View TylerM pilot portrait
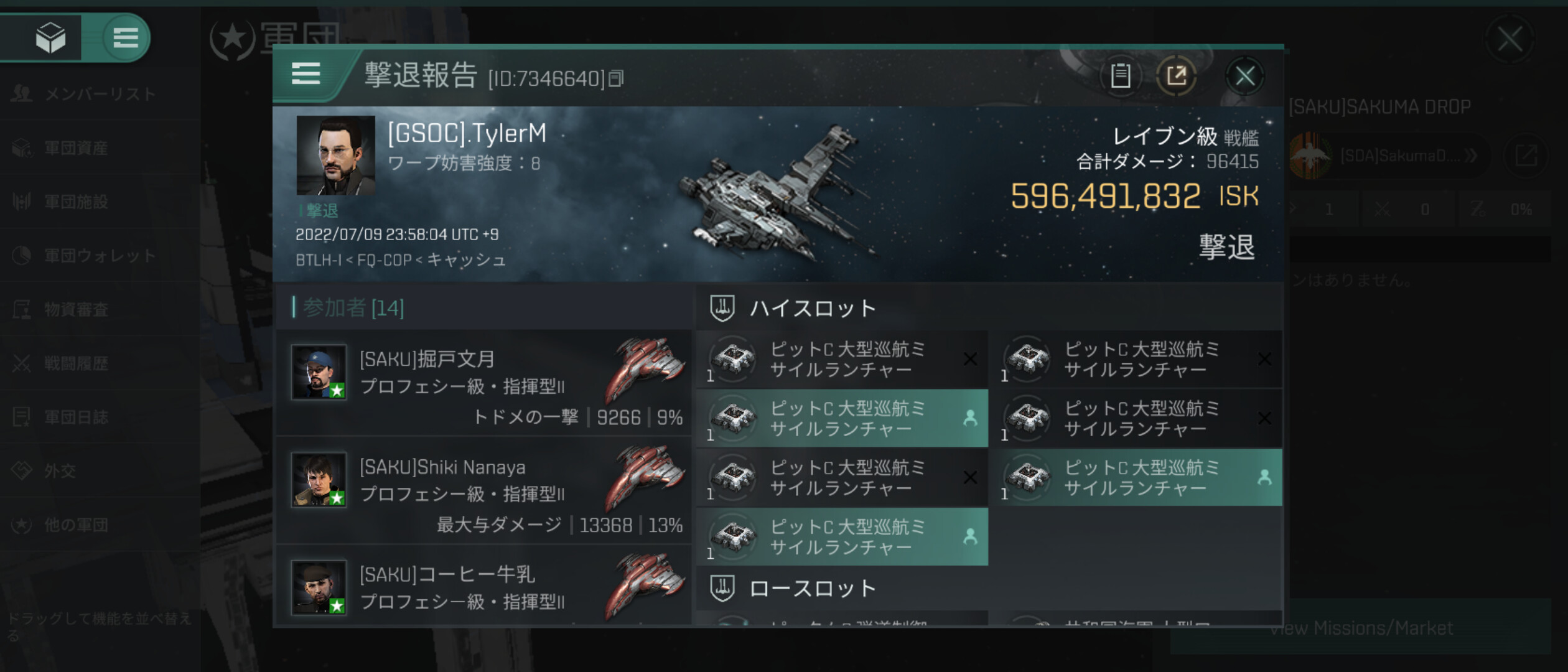The image size is (1568, 672). coord(336,156)
